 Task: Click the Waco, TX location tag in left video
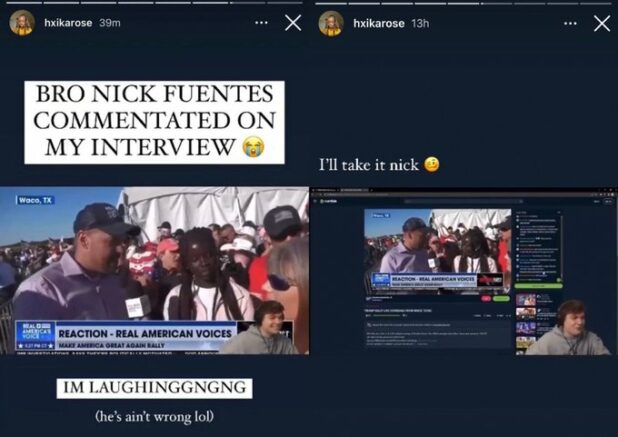point(35,200)
